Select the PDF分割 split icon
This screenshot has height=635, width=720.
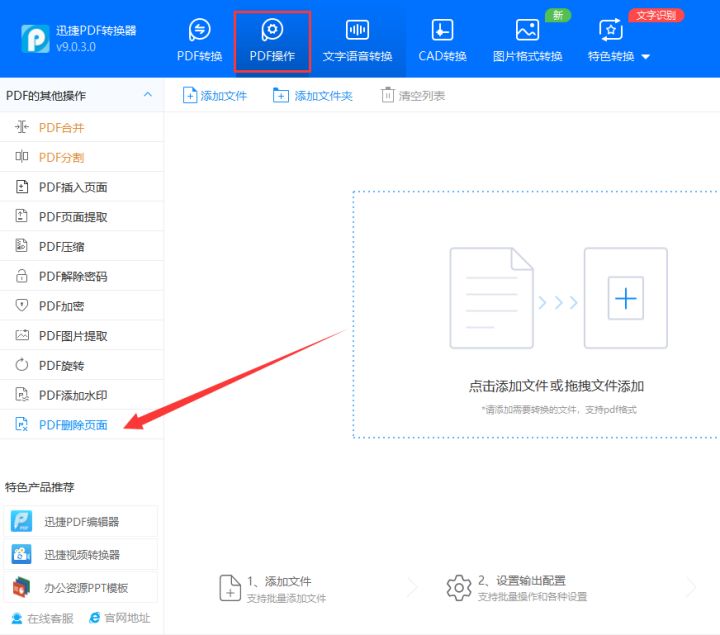click(x=22, y=157)
